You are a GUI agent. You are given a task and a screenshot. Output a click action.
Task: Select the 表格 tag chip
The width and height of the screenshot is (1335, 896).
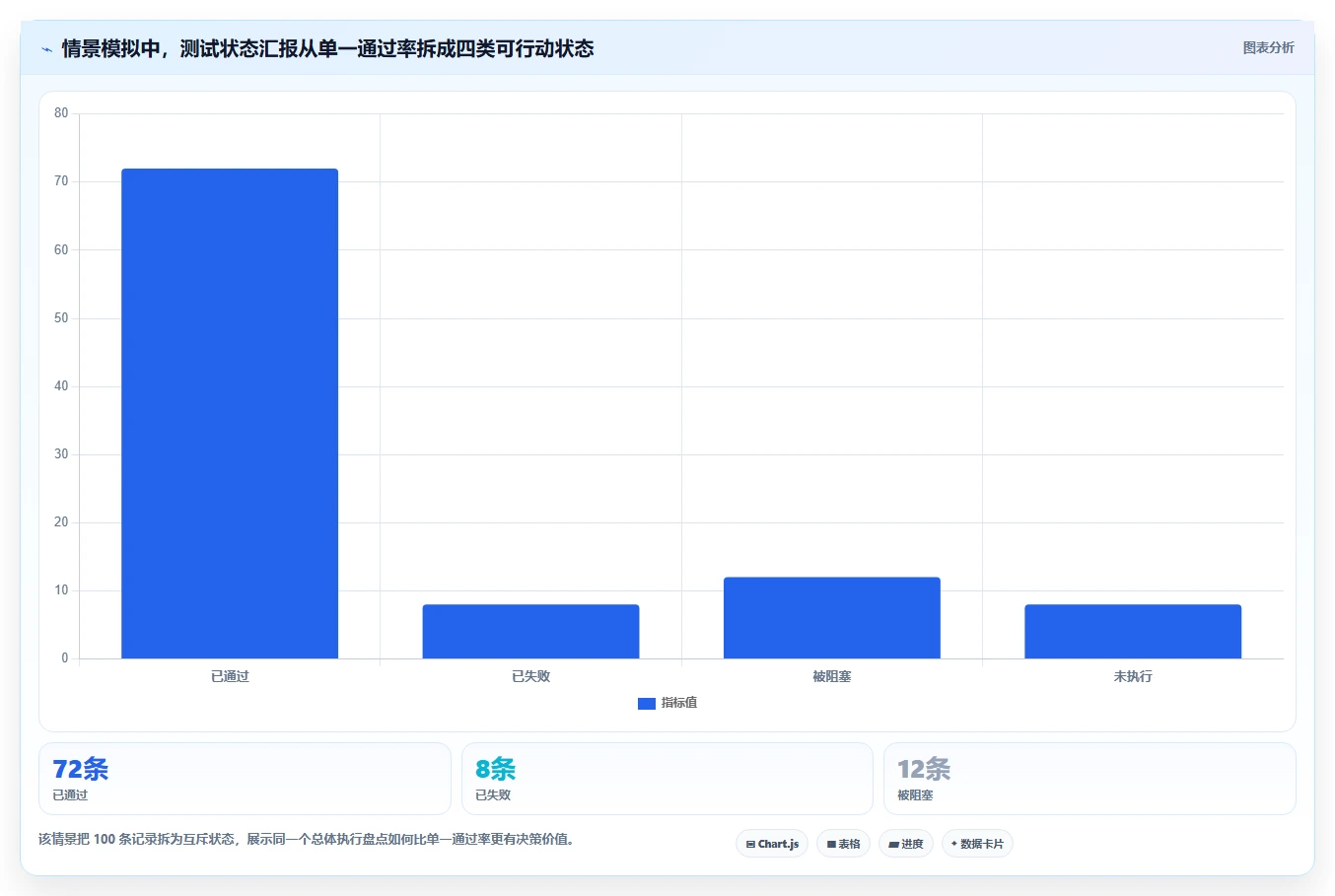point(843,844)
